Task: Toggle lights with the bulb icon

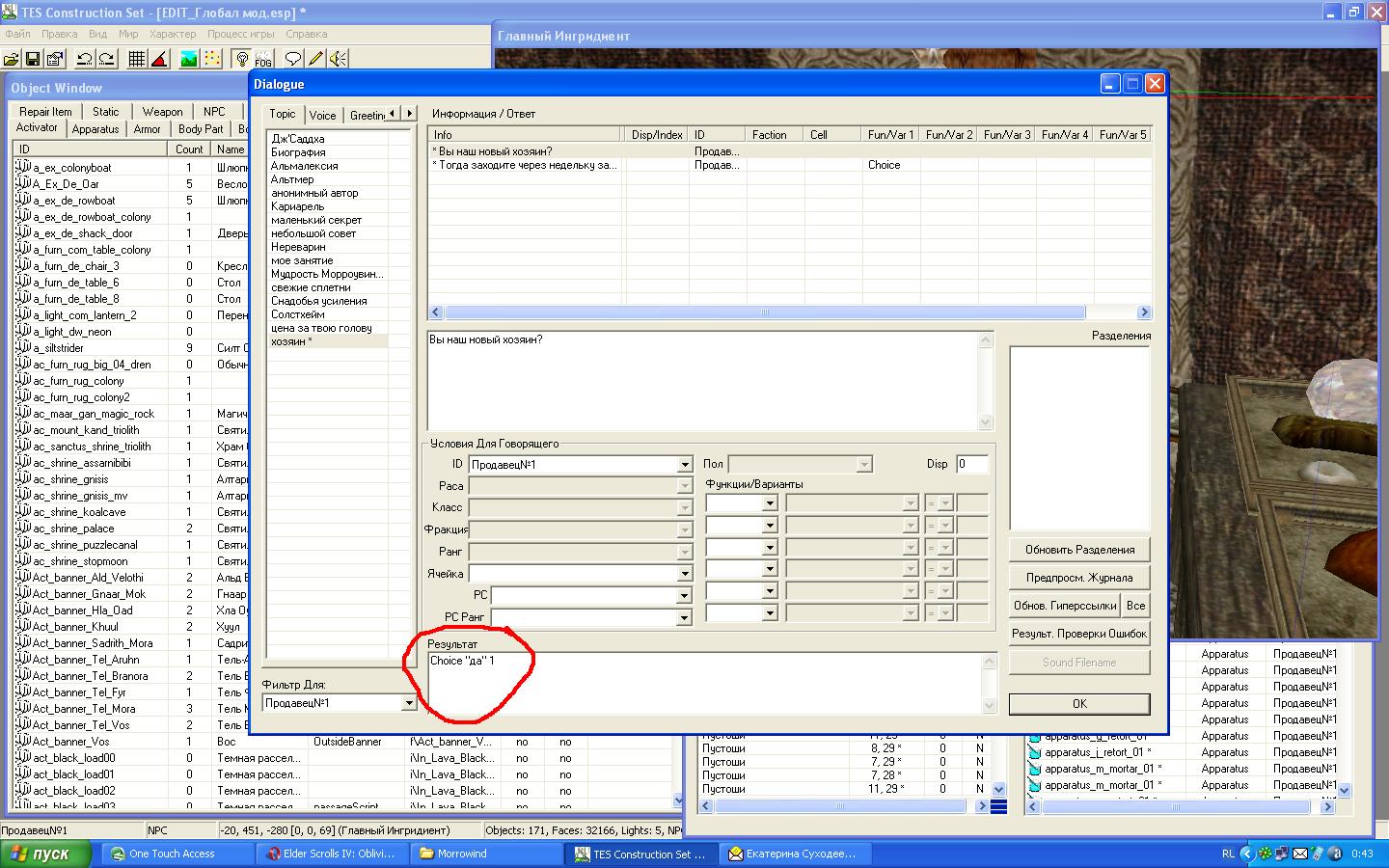Action: (241, 59)
